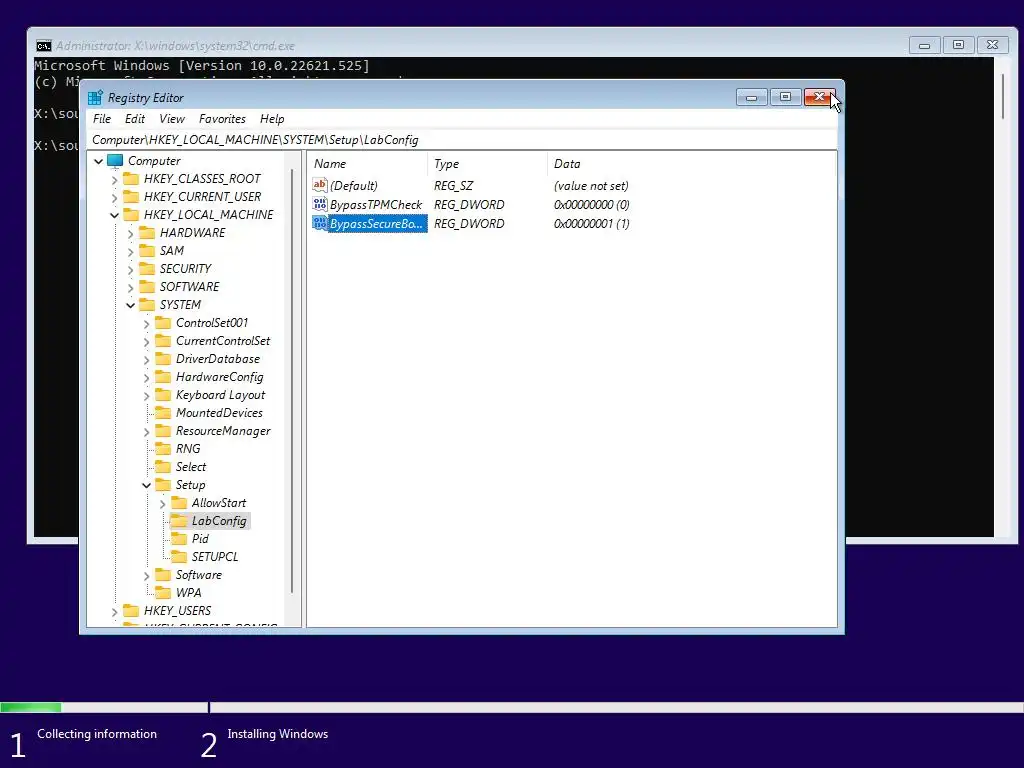Click the BypassTPMCheck DWORD value icon

[x=319, y=204]
